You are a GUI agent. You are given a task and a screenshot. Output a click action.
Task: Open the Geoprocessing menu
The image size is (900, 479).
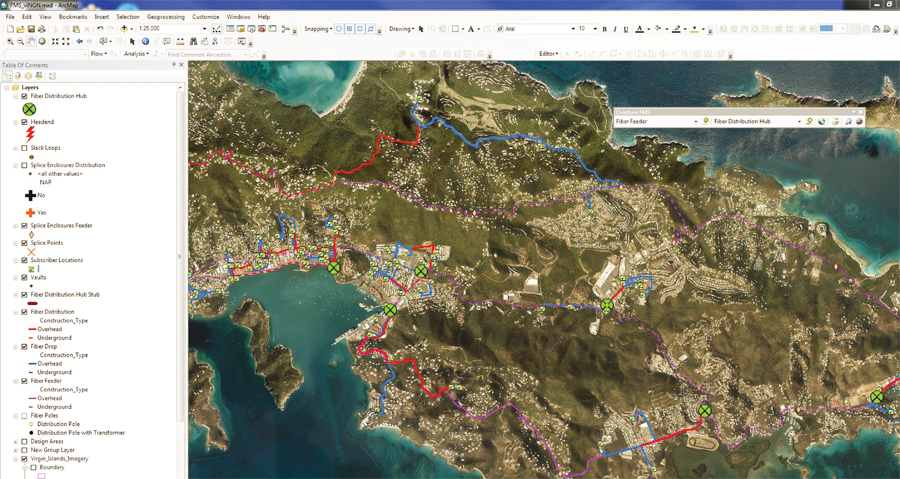click(165, 17)
